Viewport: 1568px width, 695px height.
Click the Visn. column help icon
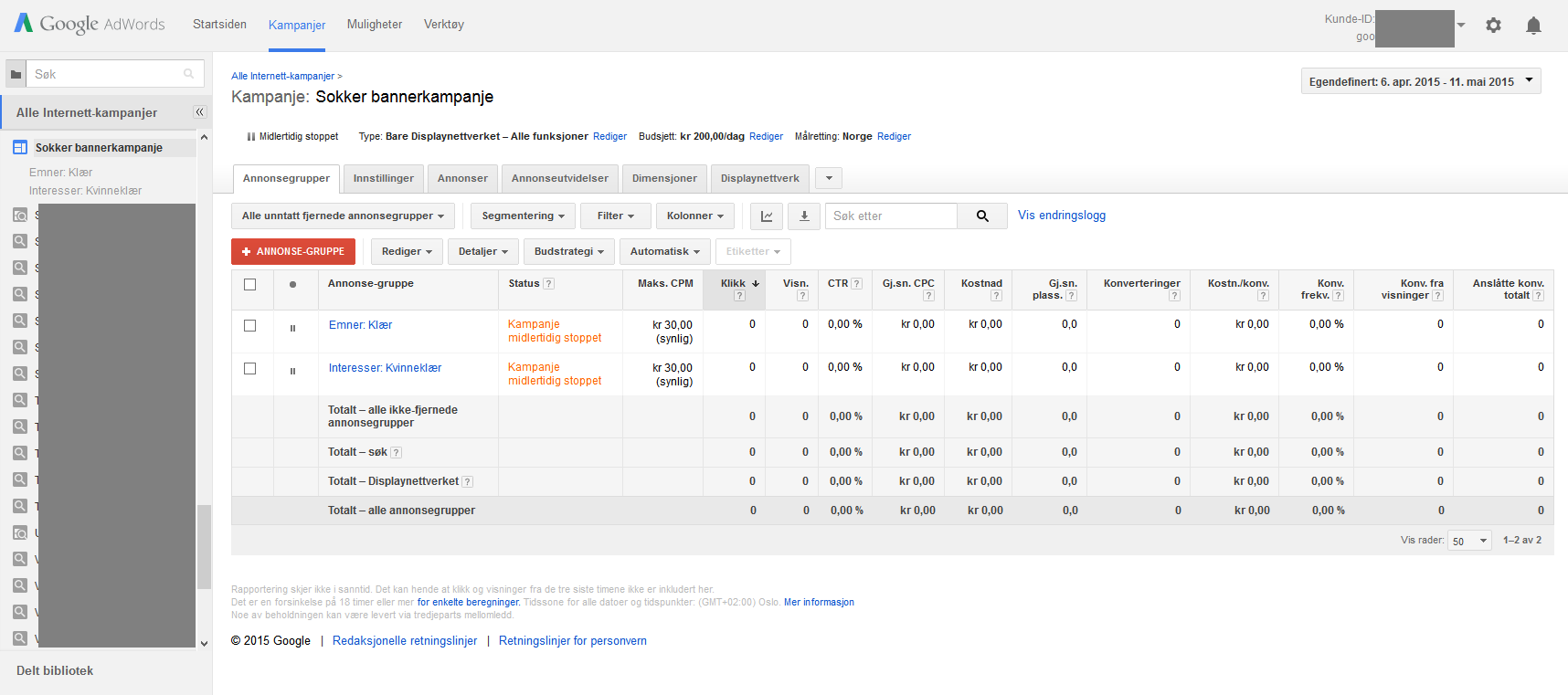803,295
